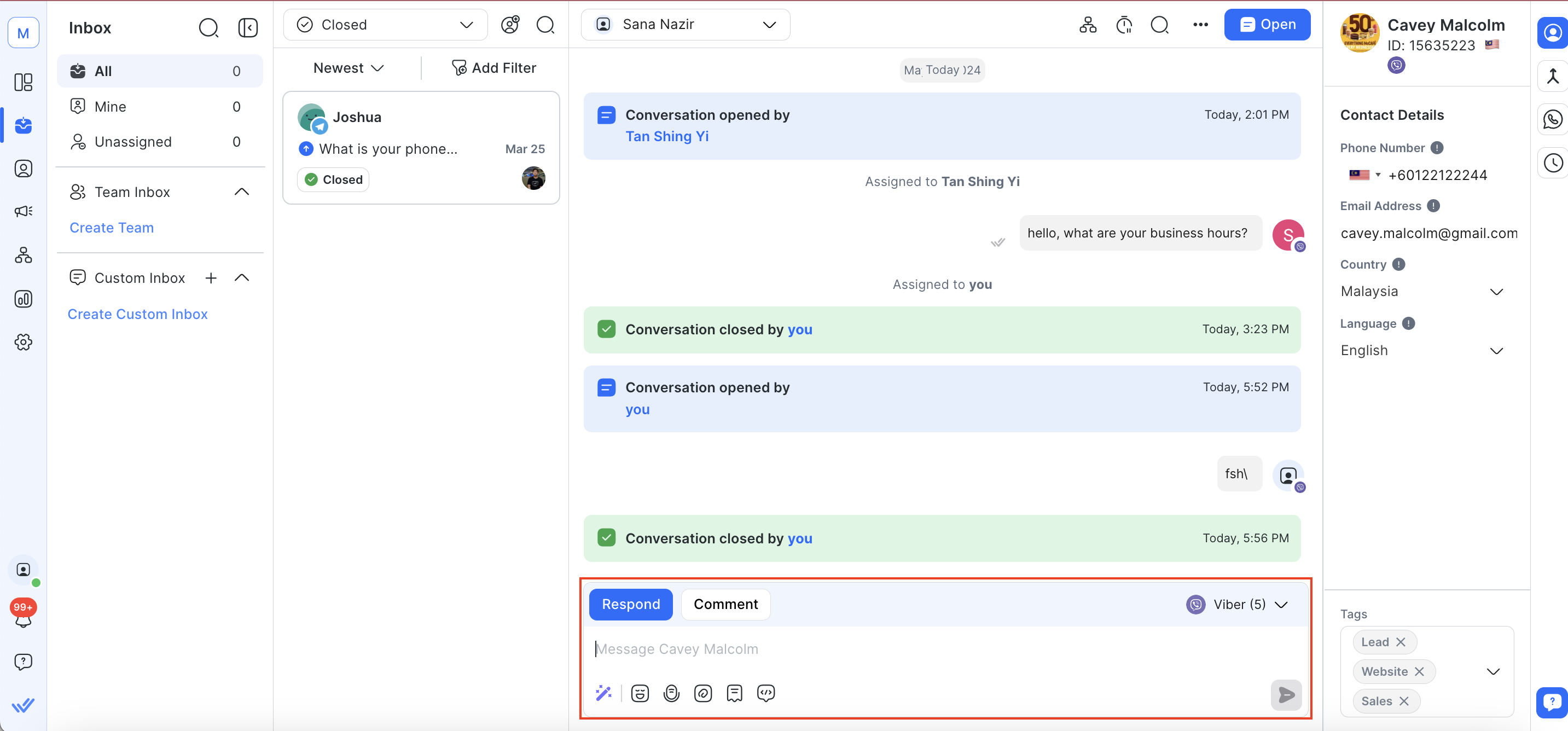Viewport: 1568px width, 731px height.
Task: Open the Closed status filter dropdown
Action: click(385, 25)
